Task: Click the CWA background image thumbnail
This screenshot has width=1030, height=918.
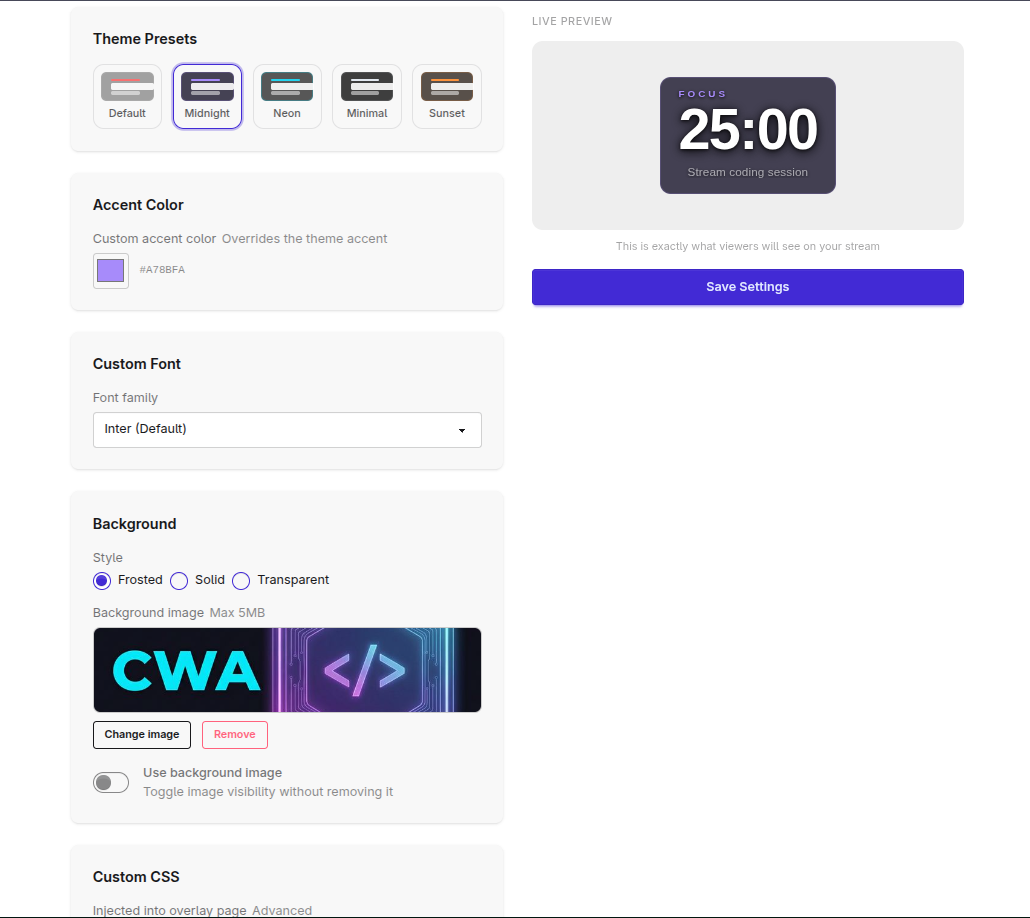Action: coord(287,670)
